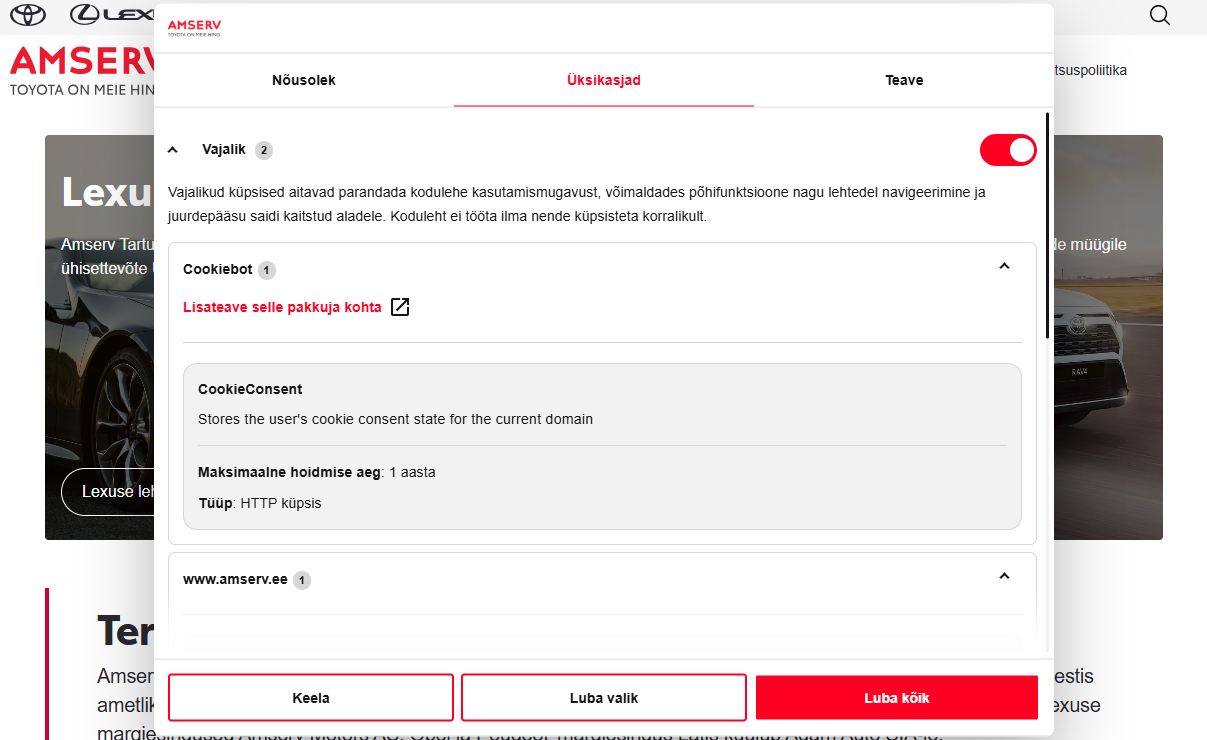Click the Amserv logo on the background page
Viewport: 1207px width, 740px height.
coord(82,70)
